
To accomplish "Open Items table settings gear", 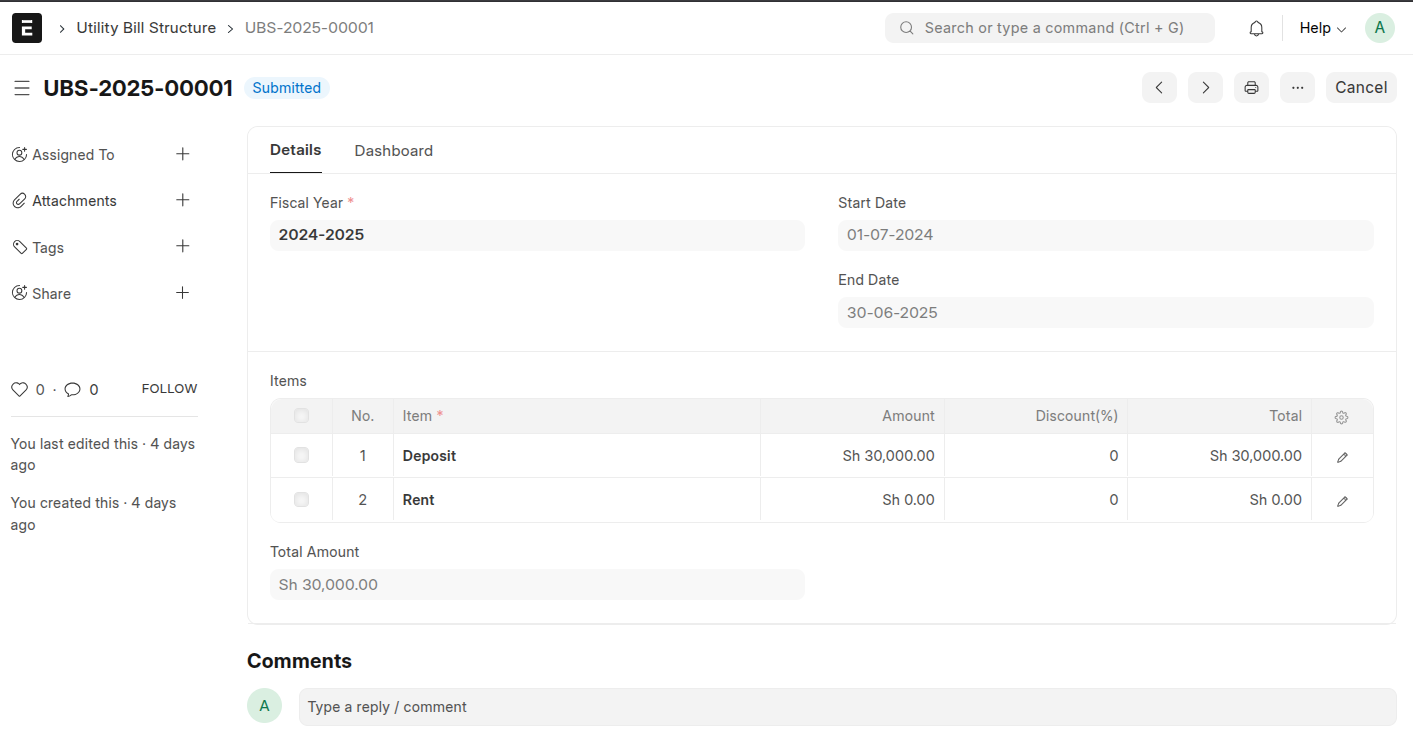I will coord(1342,417).
